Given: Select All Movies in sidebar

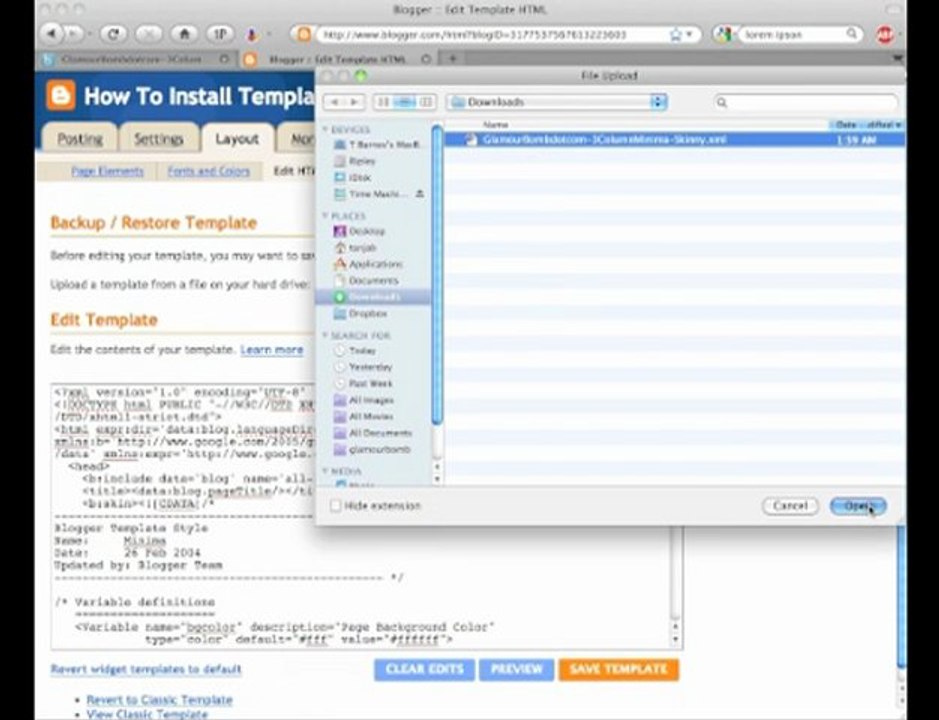Looking at the screenshot, I should [x=364, y=416].
